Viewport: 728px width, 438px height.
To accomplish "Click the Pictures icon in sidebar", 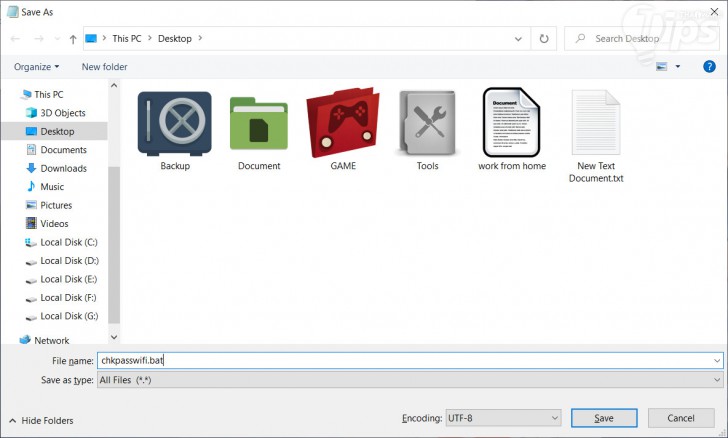I will point(31,205).
